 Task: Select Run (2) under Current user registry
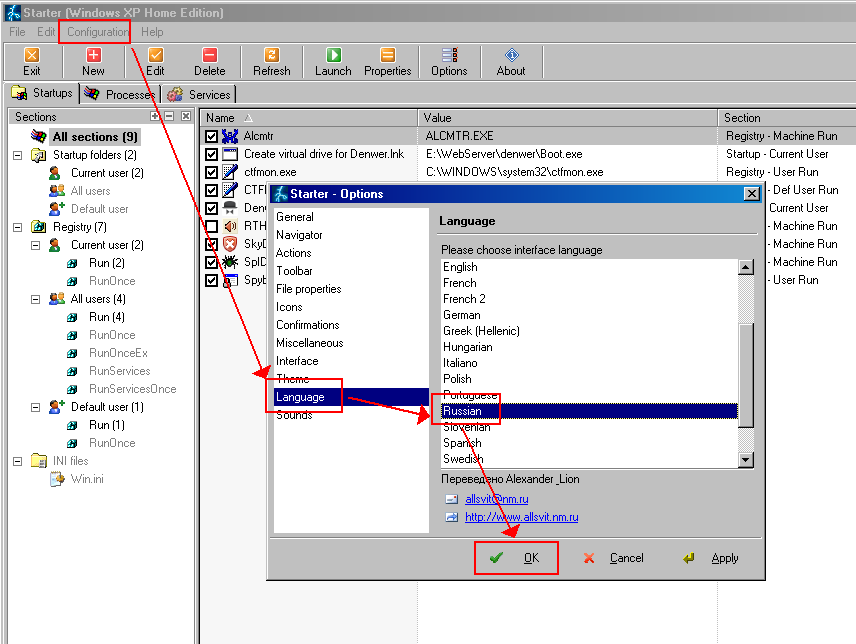click(x=106, y=263)
